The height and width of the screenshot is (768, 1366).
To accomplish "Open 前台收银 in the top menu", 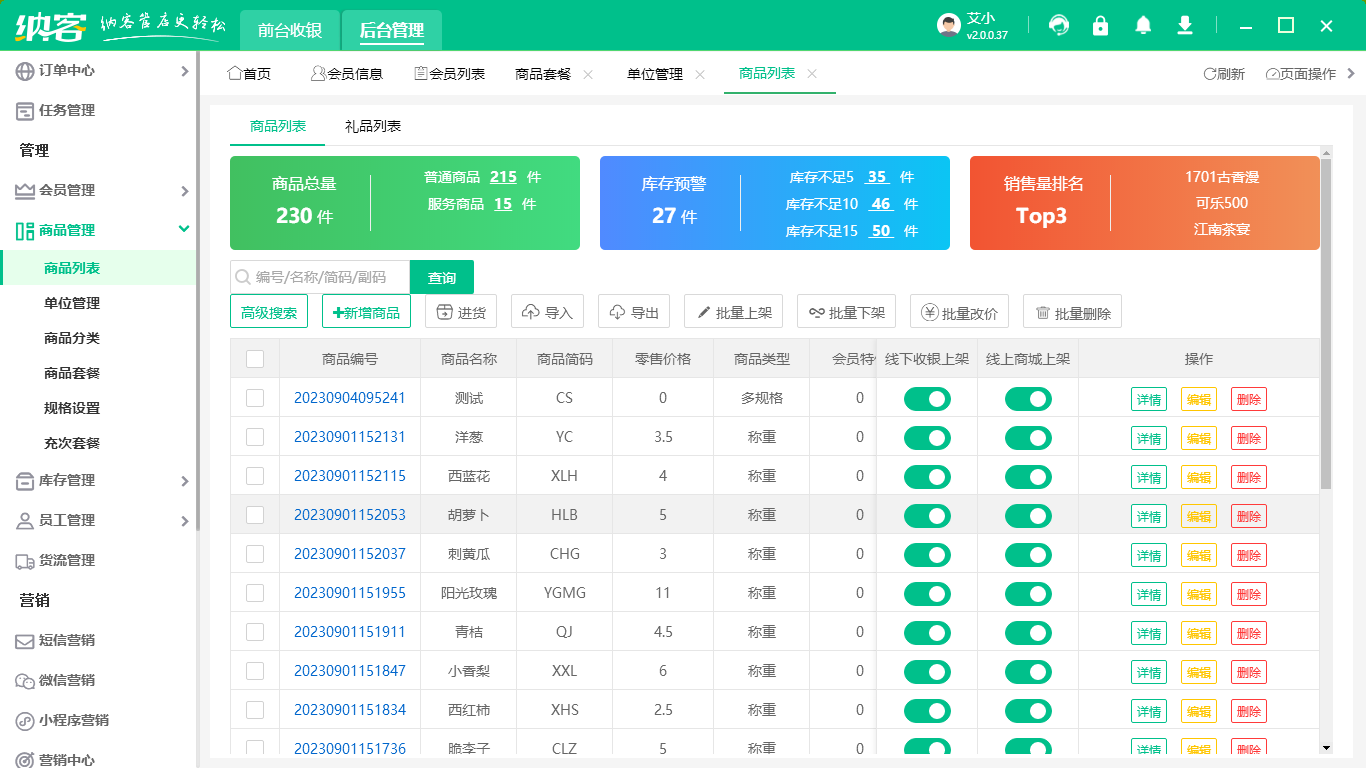I will click(289, 31).
